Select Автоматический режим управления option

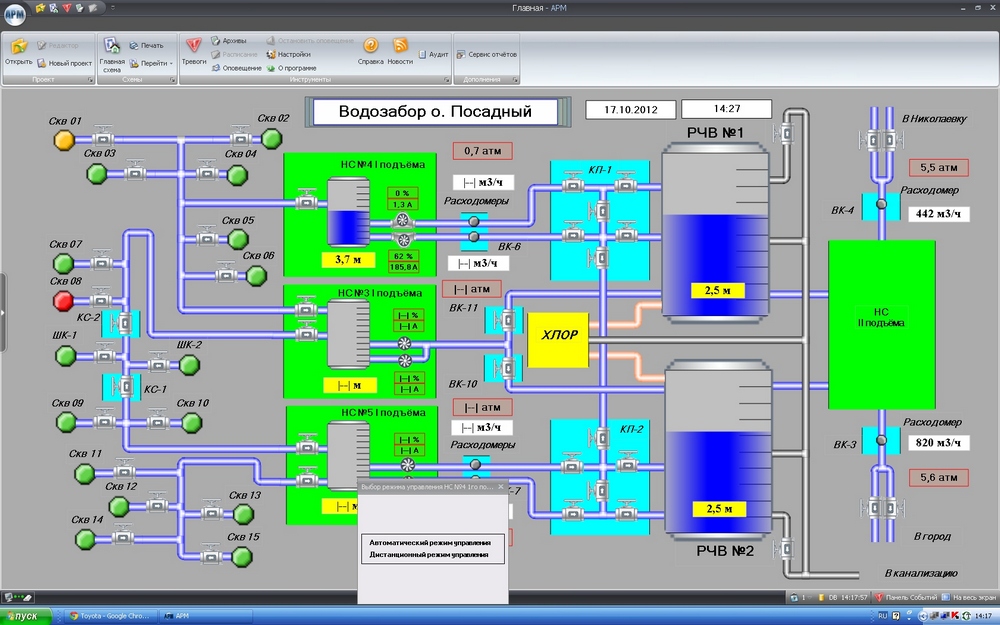click(430, 542)
